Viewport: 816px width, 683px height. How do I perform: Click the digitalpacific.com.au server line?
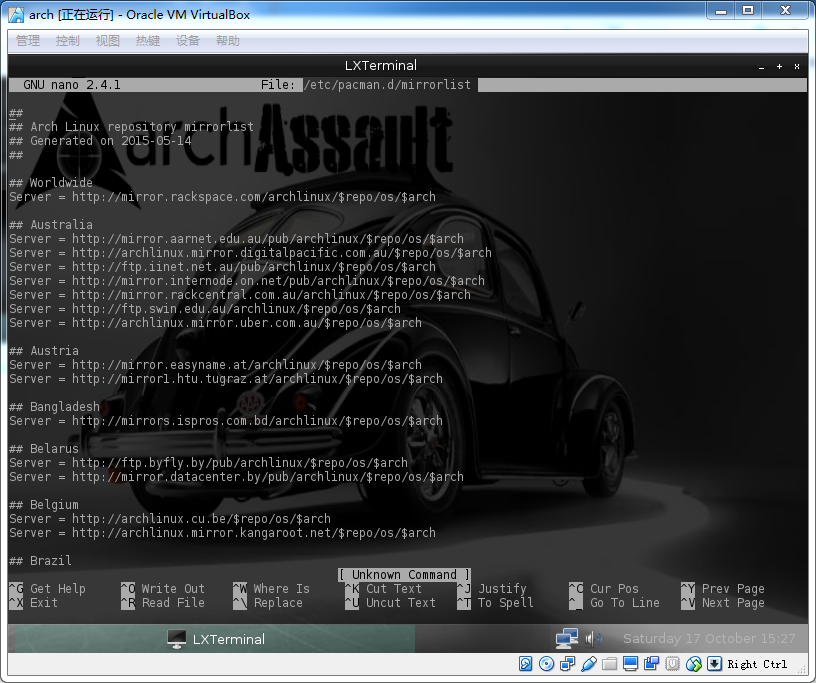(x=250, y=253)
